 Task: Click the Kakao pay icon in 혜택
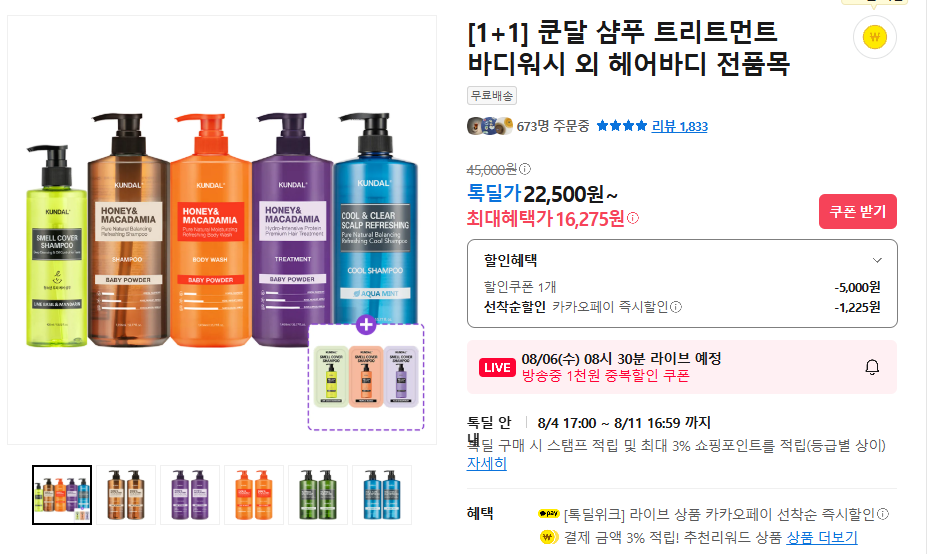(548, 514)
